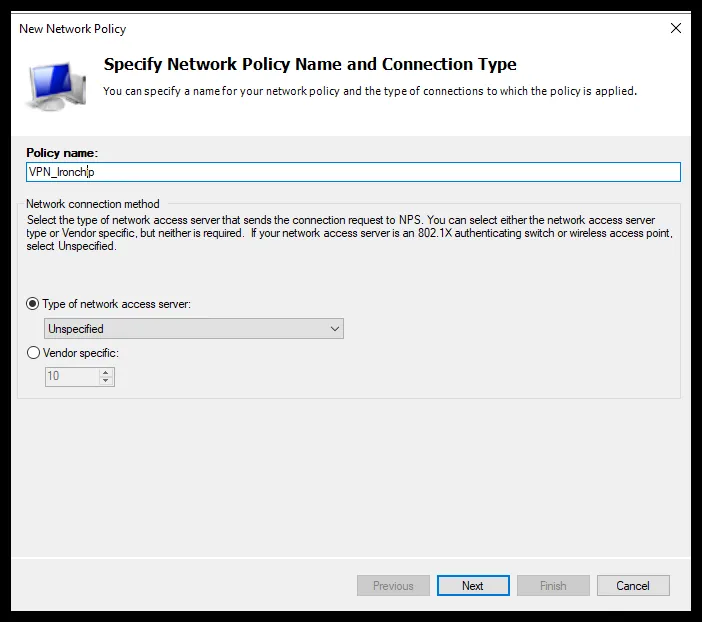Click the Policy name label
Image resolution: width=702 pixels, height=622 pixels.
62,153
